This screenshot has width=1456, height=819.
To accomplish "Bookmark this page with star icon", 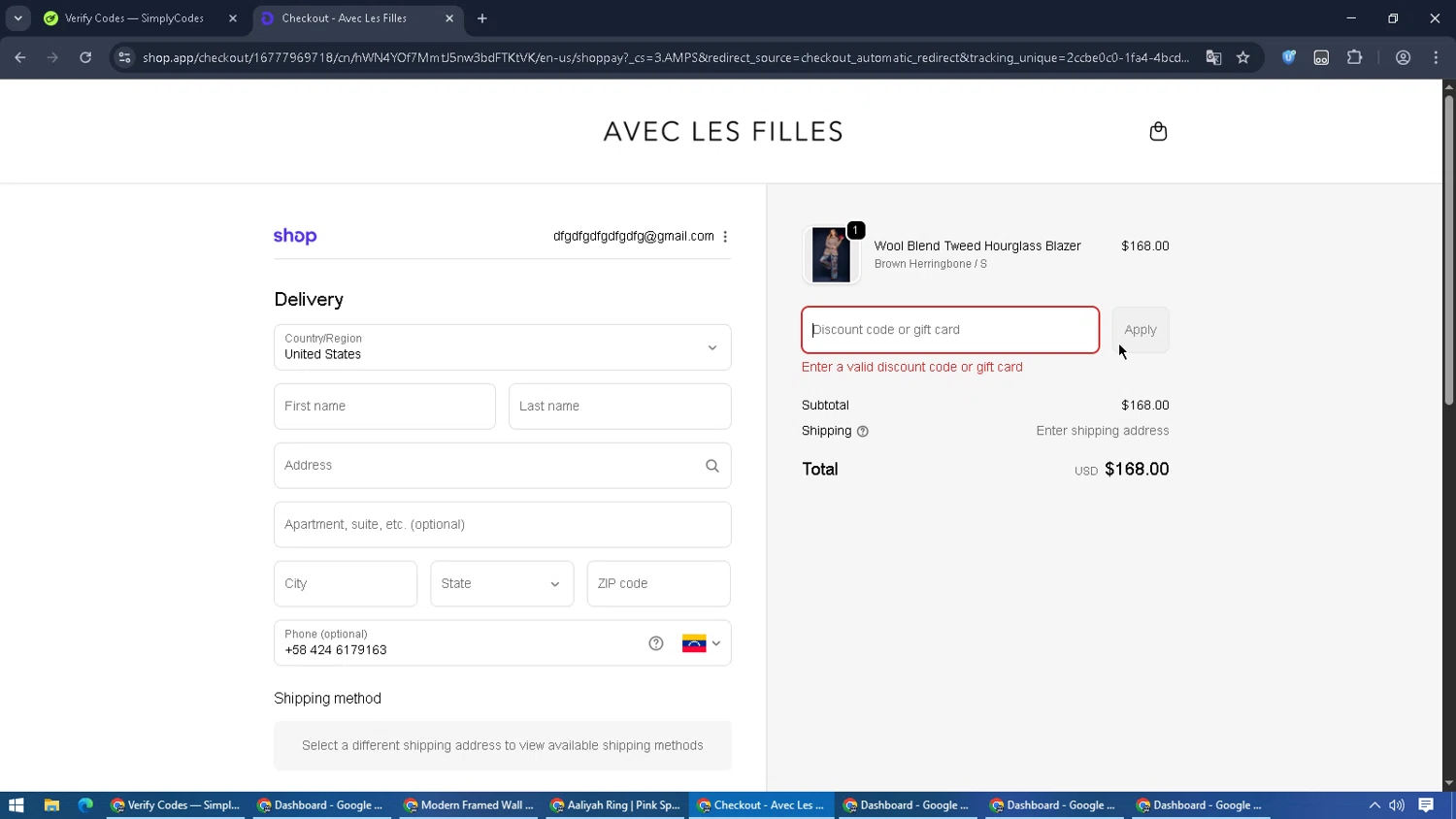I will point(1243,57).
